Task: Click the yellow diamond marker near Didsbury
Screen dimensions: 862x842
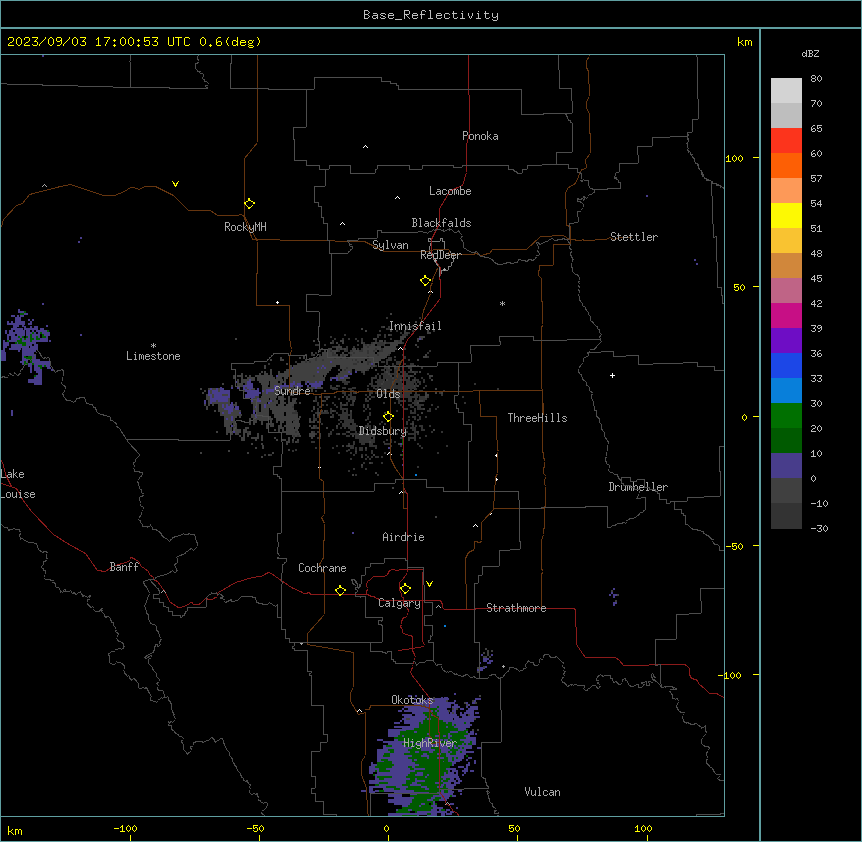Action: 388,417
